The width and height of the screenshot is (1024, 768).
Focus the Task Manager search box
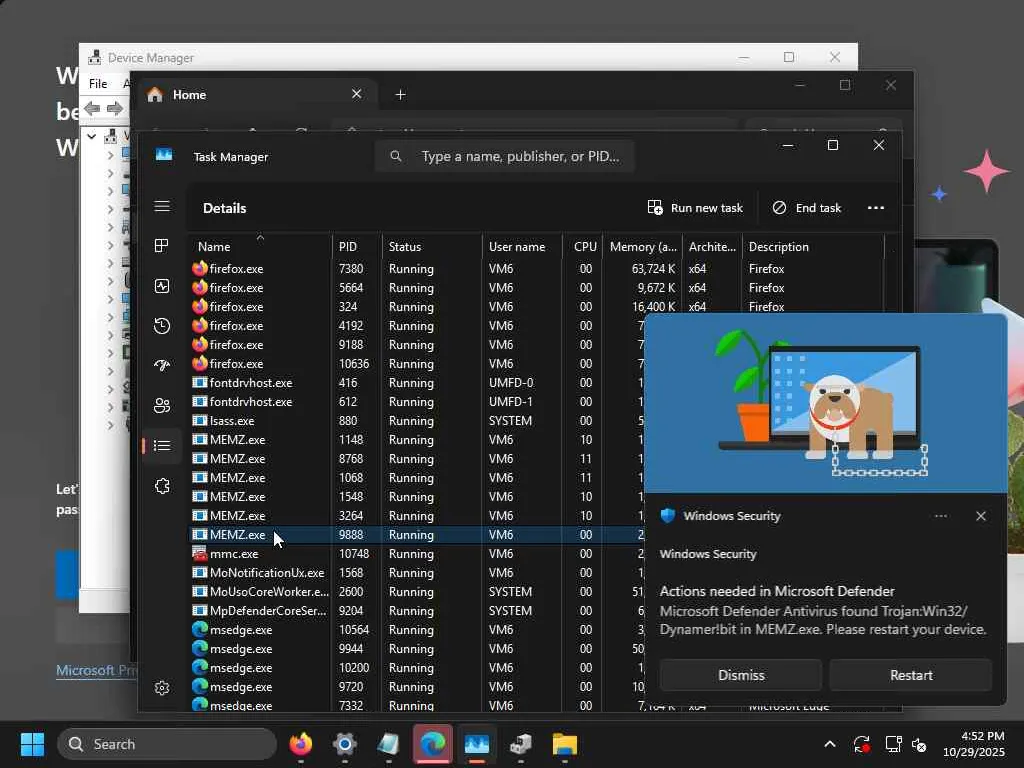coord(504,156)
